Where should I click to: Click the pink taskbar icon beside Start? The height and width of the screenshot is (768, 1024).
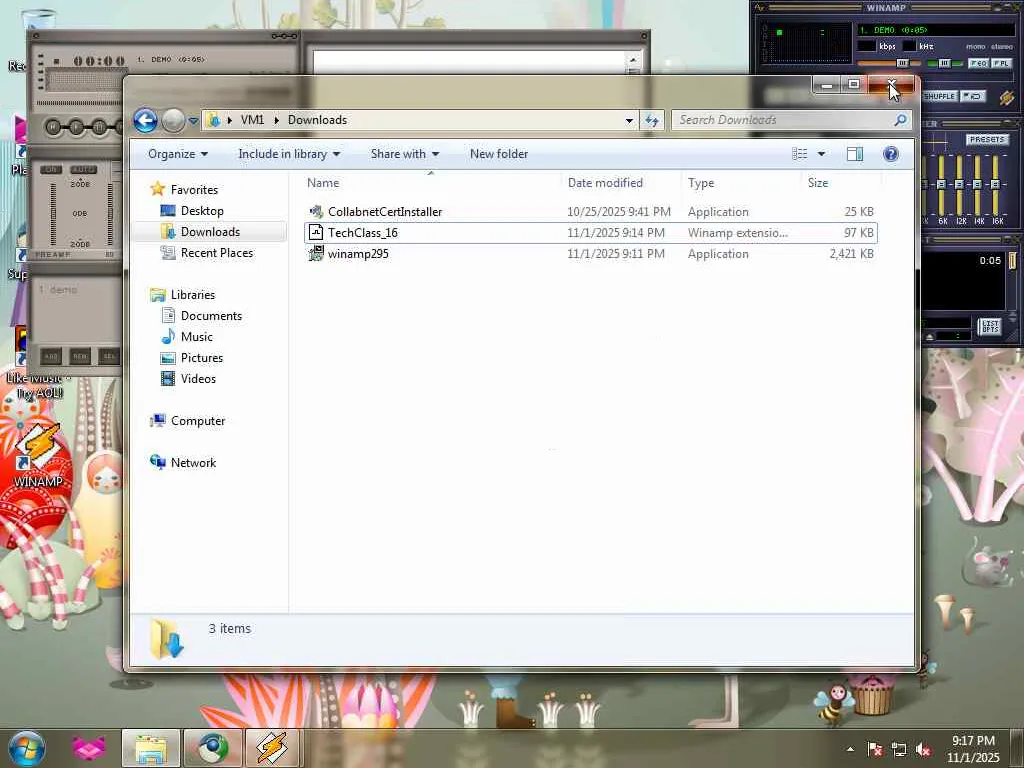coord(89,748)
